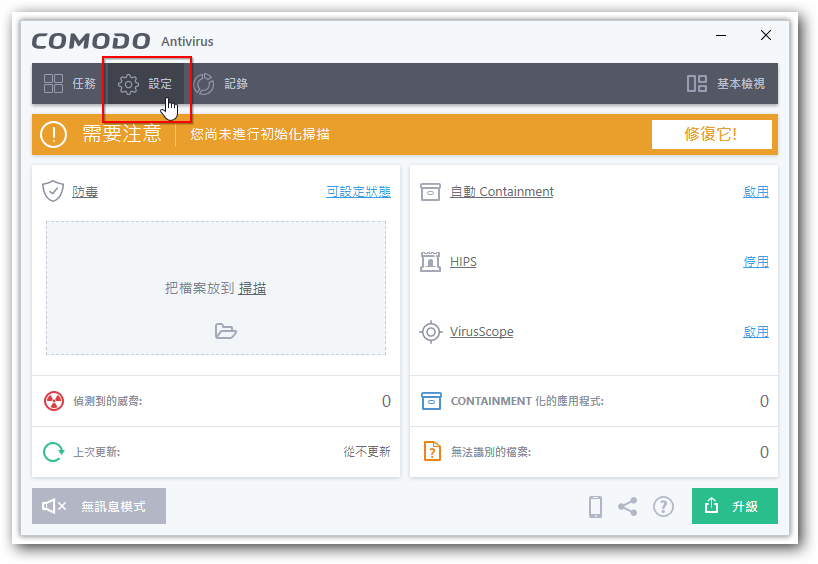Click the 修復它! (Fix it) button
The height and width of the screenshot is (564, 818).
(711, 134)
